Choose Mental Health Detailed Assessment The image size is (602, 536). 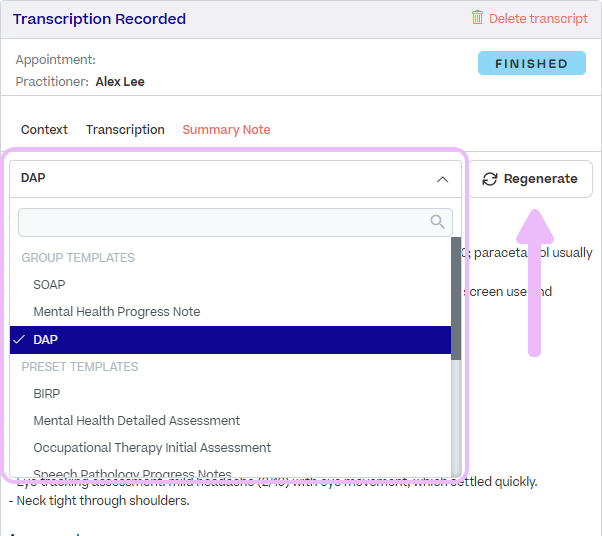coord(136,420)
